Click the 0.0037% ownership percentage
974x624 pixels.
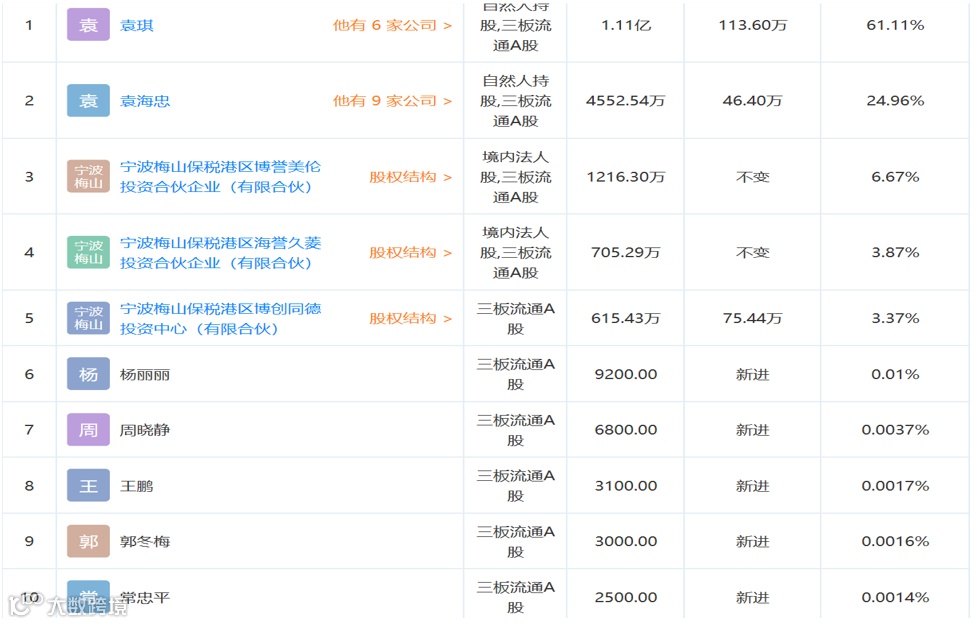[895, 430]
